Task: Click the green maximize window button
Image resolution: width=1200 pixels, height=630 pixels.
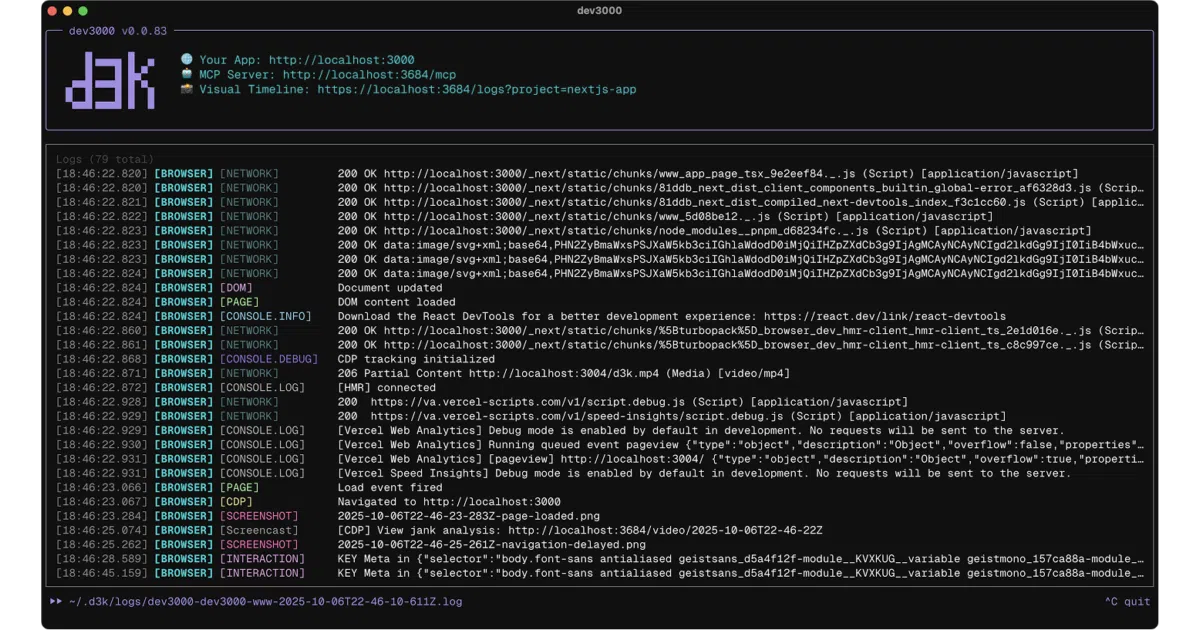Action: (83, 11)
